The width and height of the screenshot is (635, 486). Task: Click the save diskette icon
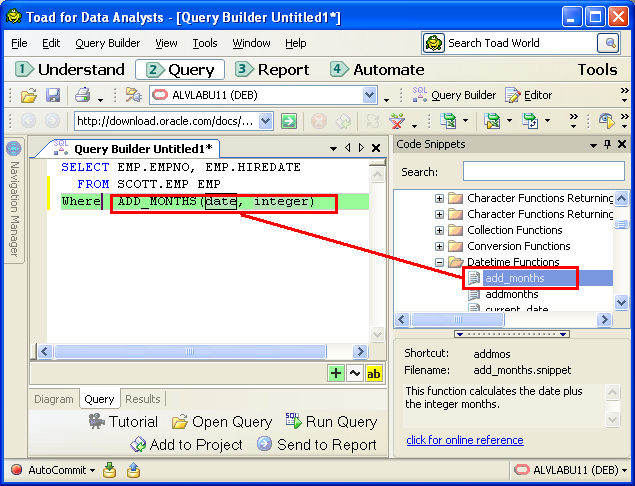coord(53,96)
